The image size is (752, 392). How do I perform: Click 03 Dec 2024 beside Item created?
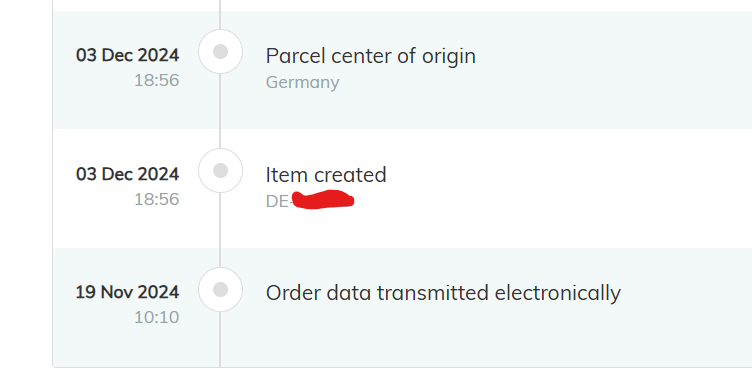click(128, 174)
